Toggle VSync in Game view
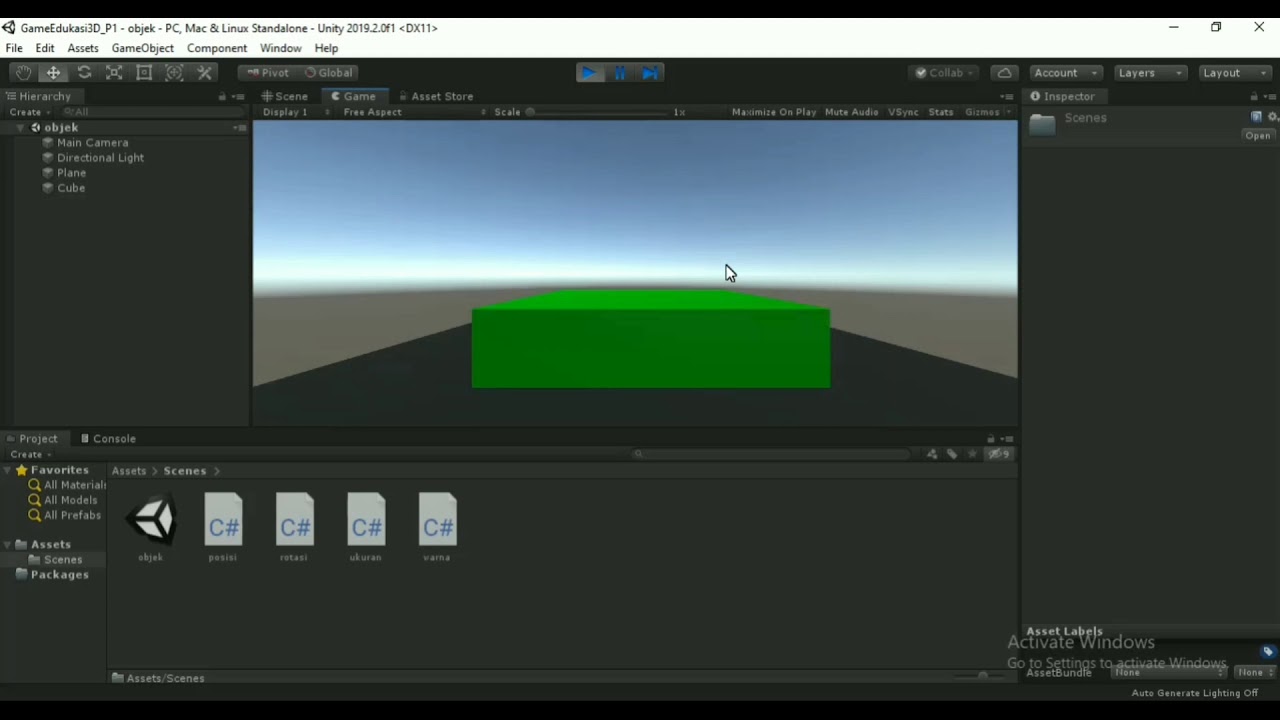This screenshot has width=1280, height=720. [903, 112]
